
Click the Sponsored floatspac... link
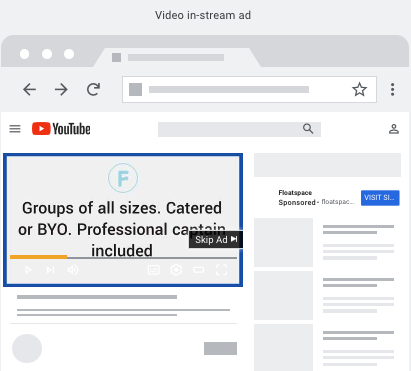click(x=316, y=202)
